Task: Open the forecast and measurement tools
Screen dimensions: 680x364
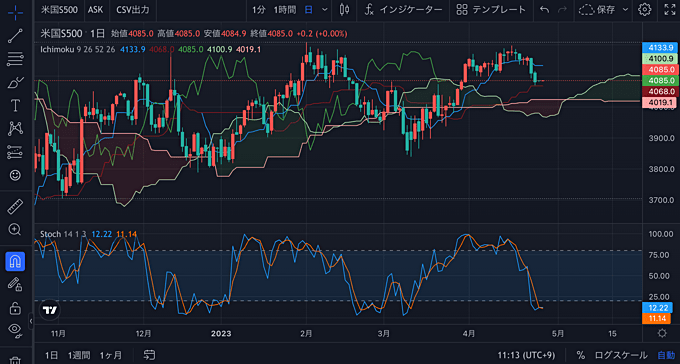Action: [x=16, y=152]
